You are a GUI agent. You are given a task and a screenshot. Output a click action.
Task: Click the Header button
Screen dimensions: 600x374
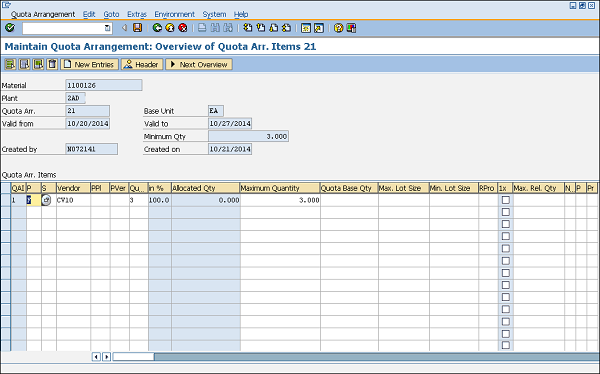142,64
